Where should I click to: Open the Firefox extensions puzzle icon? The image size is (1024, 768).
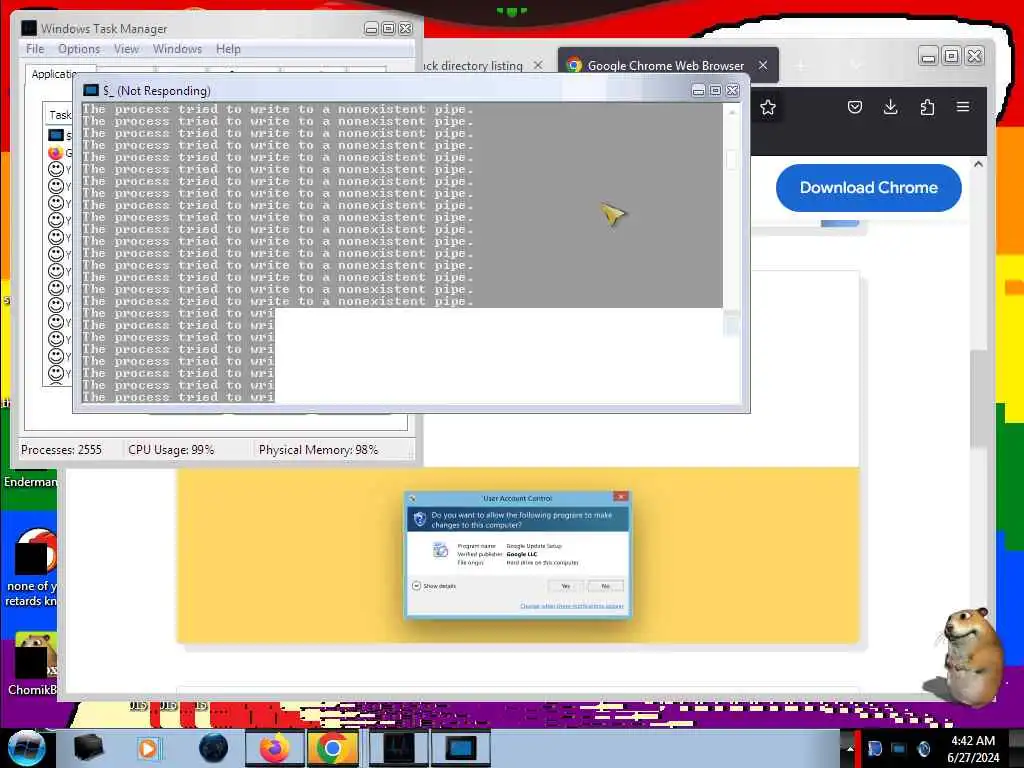927,107
